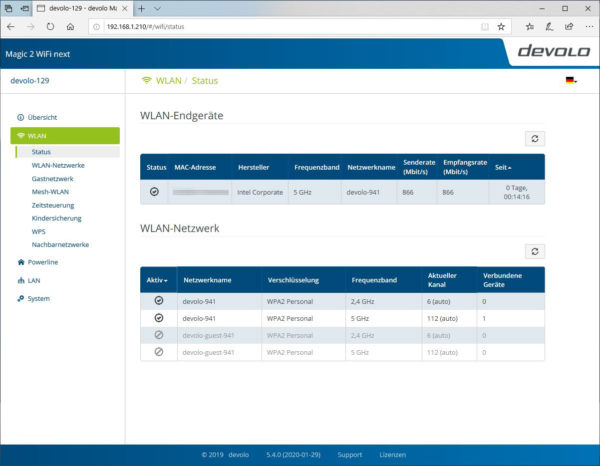Screen dimensions: 600x466
Task: Open Gastnetzwerk settings
Action: (52, 179)
